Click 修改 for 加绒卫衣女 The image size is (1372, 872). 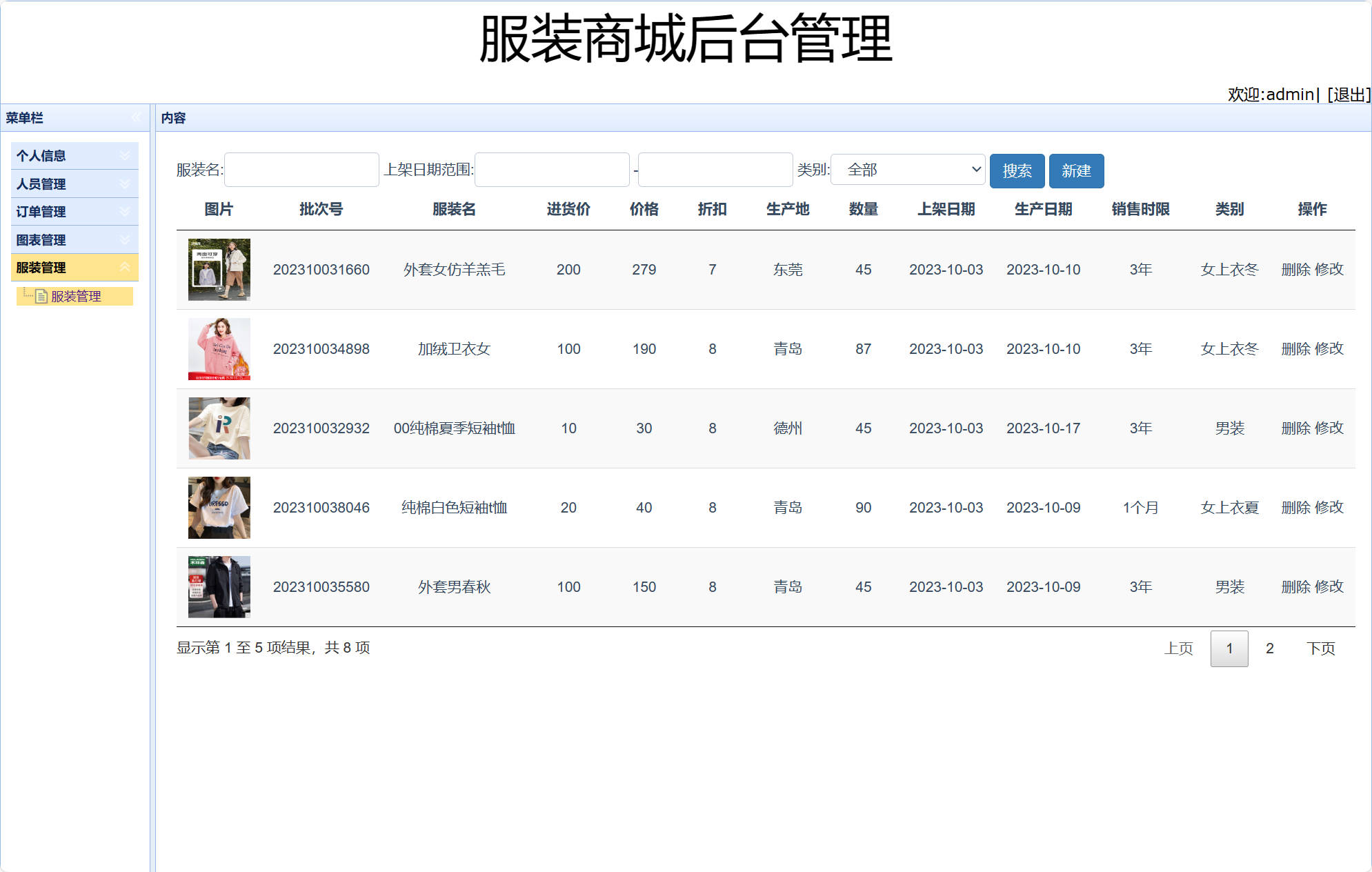1331,349
